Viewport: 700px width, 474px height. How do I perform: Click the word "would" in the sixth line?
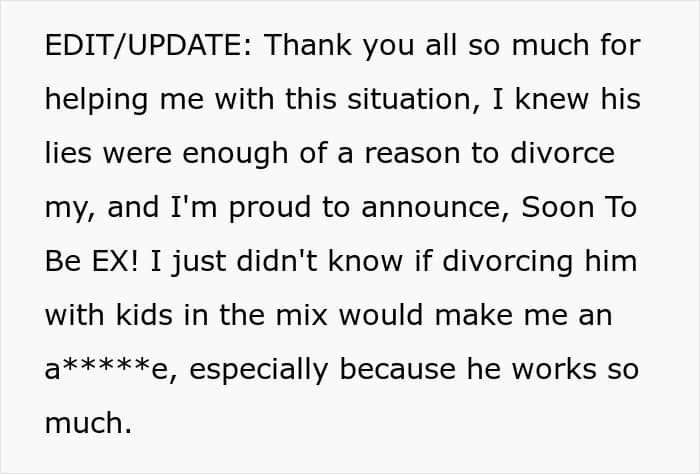click(x=381, y=315)
